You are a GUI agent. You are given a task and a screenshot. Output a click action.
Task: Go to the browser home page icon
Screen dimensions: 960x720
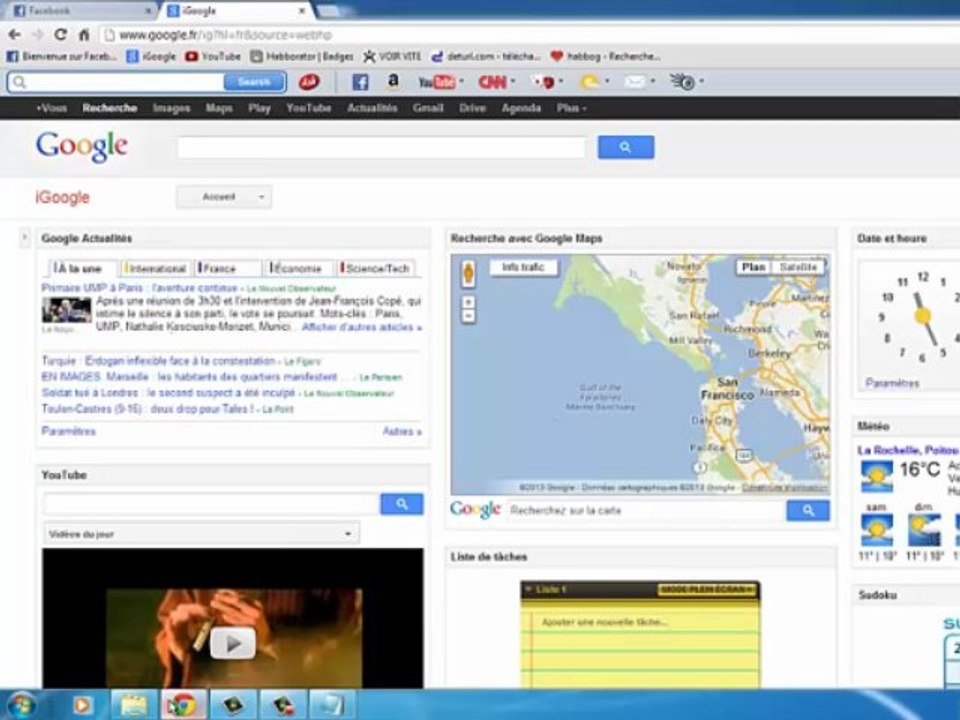click(84, 35)
